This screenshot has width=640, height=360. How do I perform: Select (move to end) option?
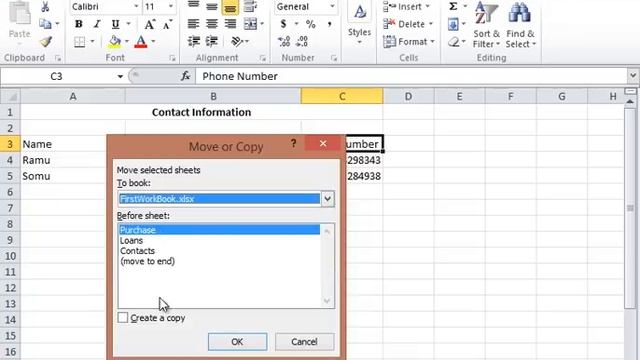[220, 261]
